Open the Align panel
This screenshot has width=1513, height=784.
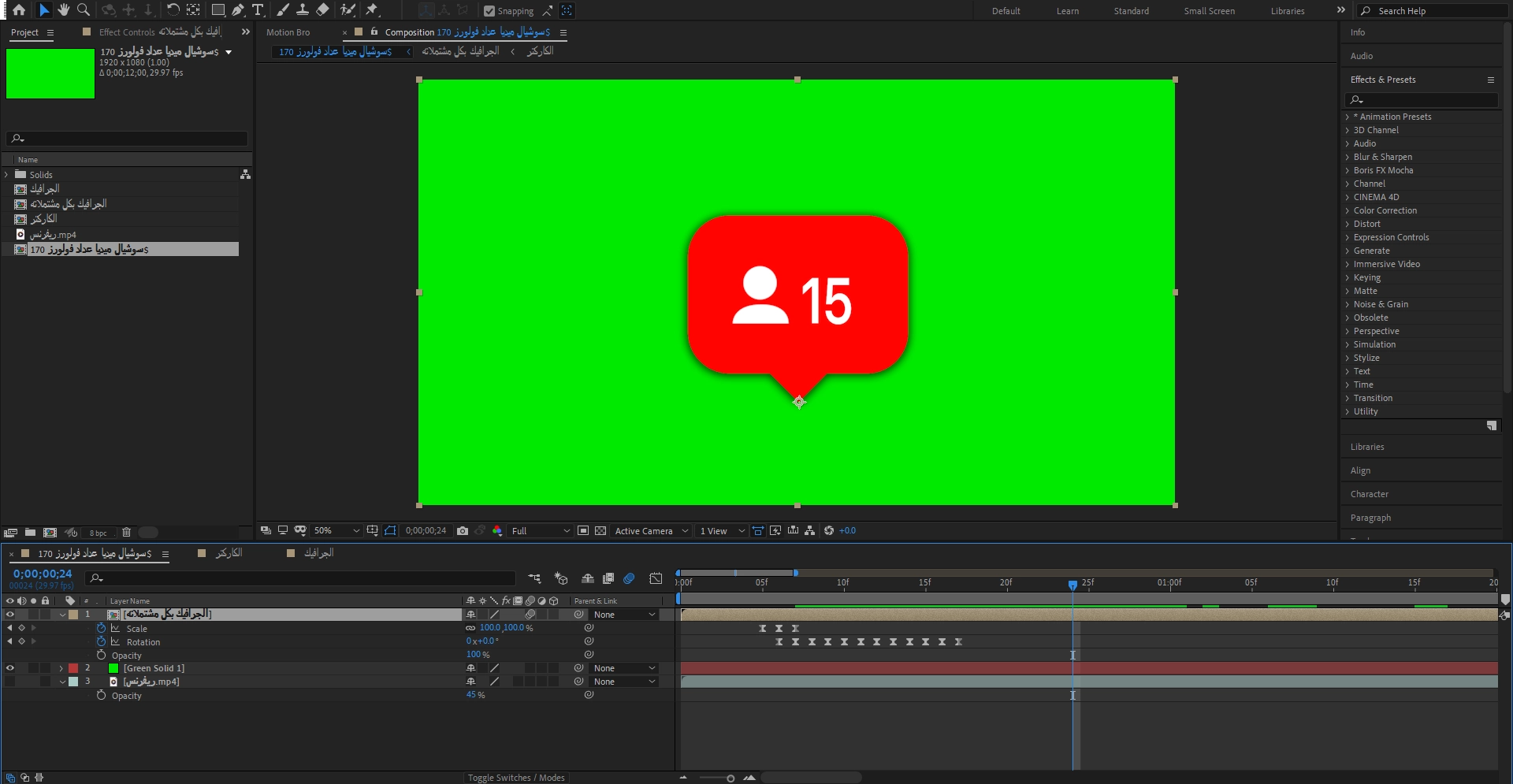pos(1360,470)
